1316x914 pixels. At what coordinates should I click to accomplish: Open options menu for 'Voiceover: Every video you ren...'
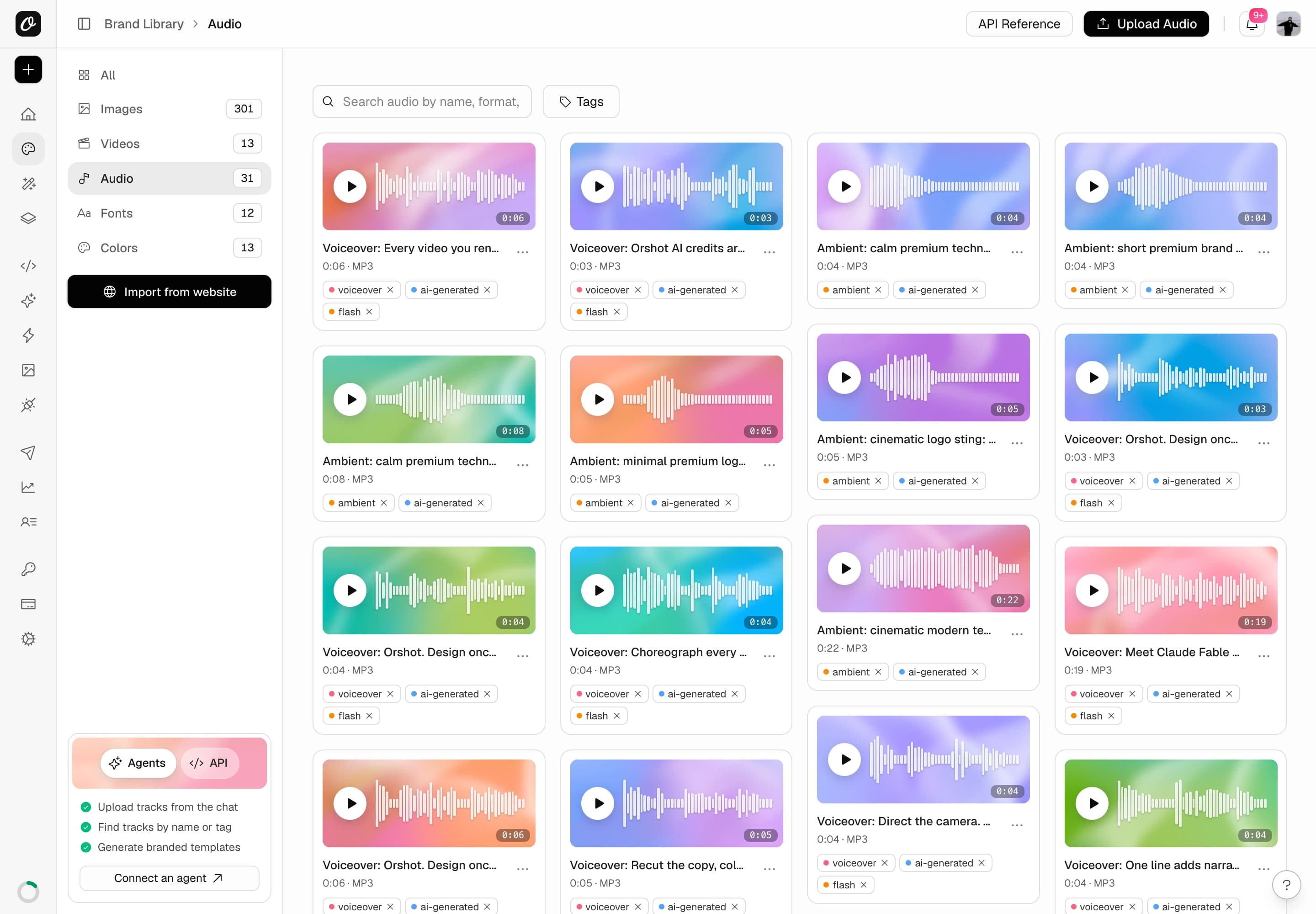(x=522, y=252)
